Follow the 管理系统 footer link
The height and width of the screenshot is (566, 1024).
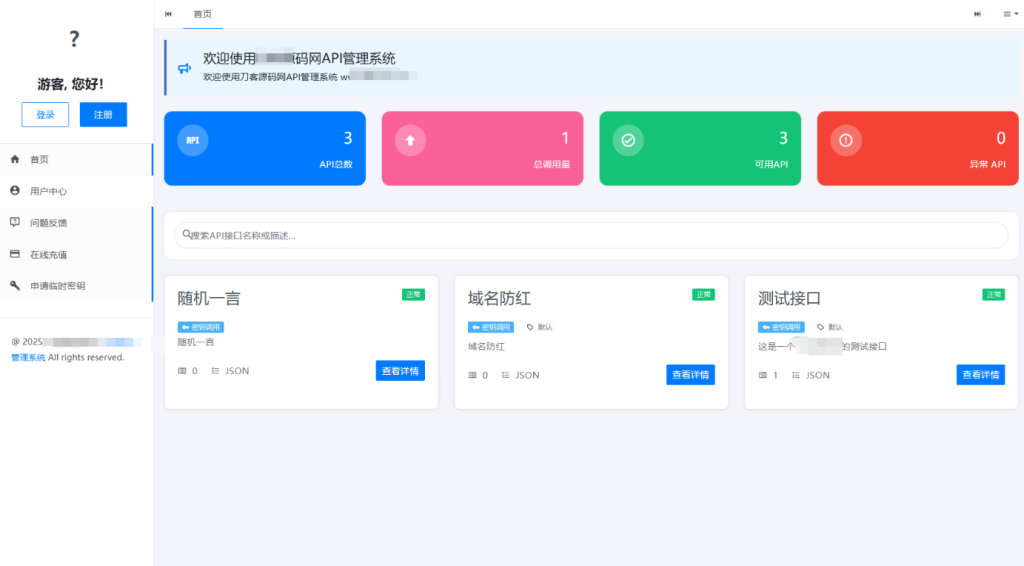pos(28,357)
